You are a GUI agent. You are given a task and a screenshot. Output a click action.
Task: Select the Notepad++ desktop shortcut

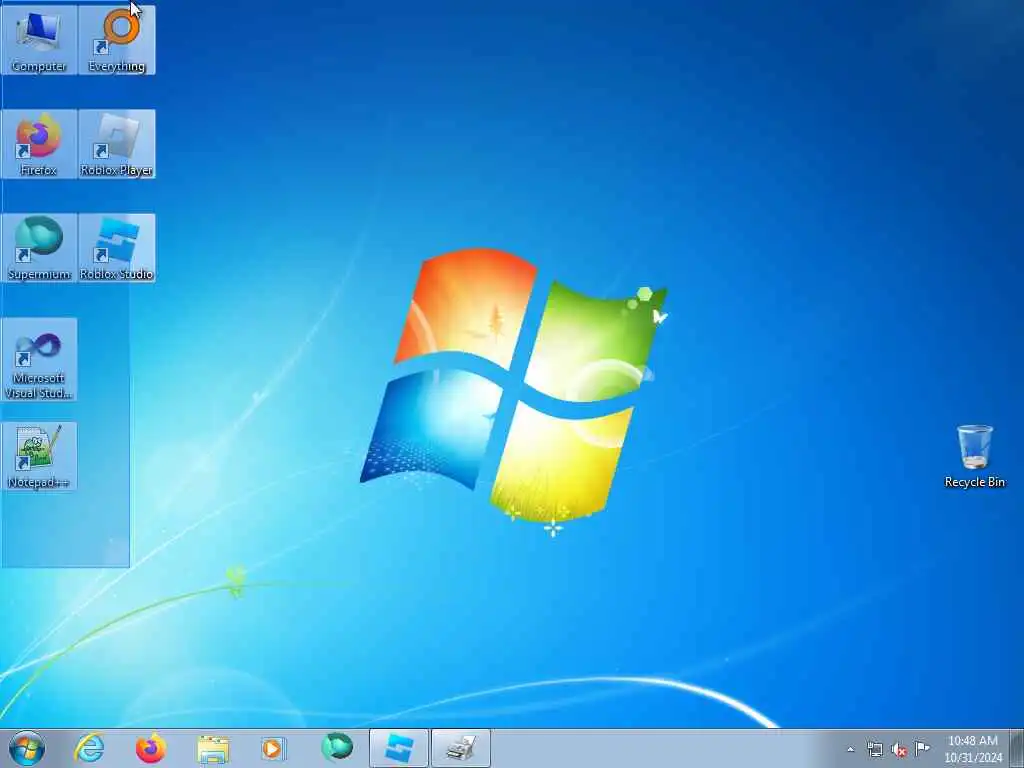click(39, 456)
